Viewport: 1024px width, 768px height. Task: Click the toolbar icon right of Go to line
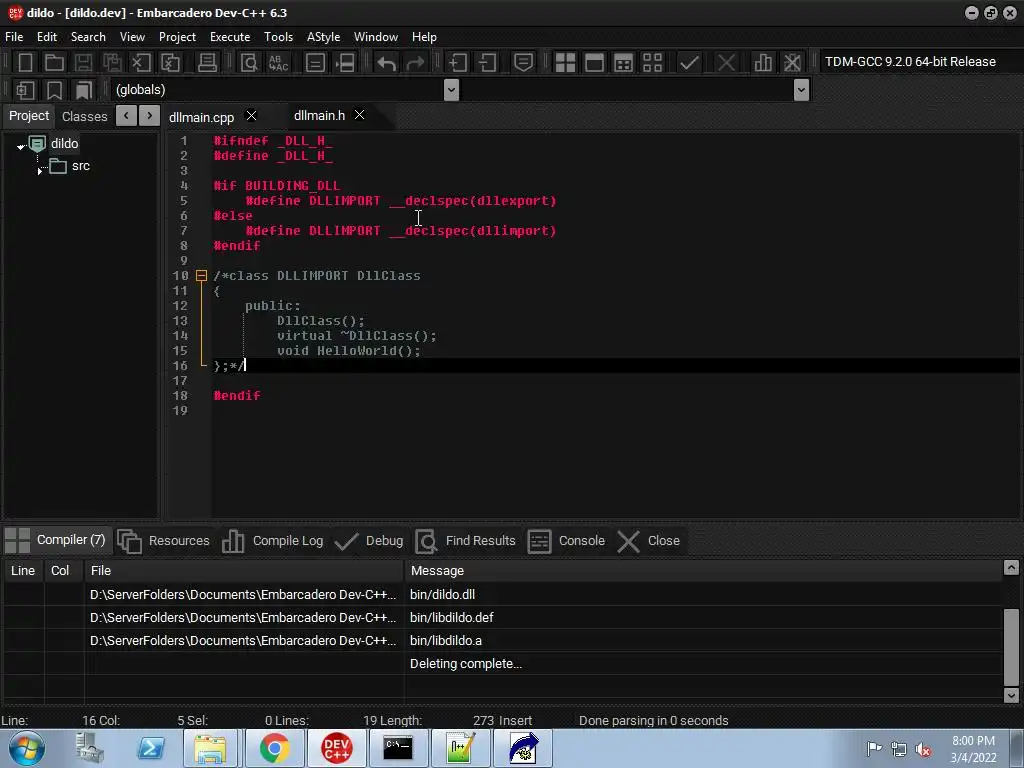coord(344,63)
